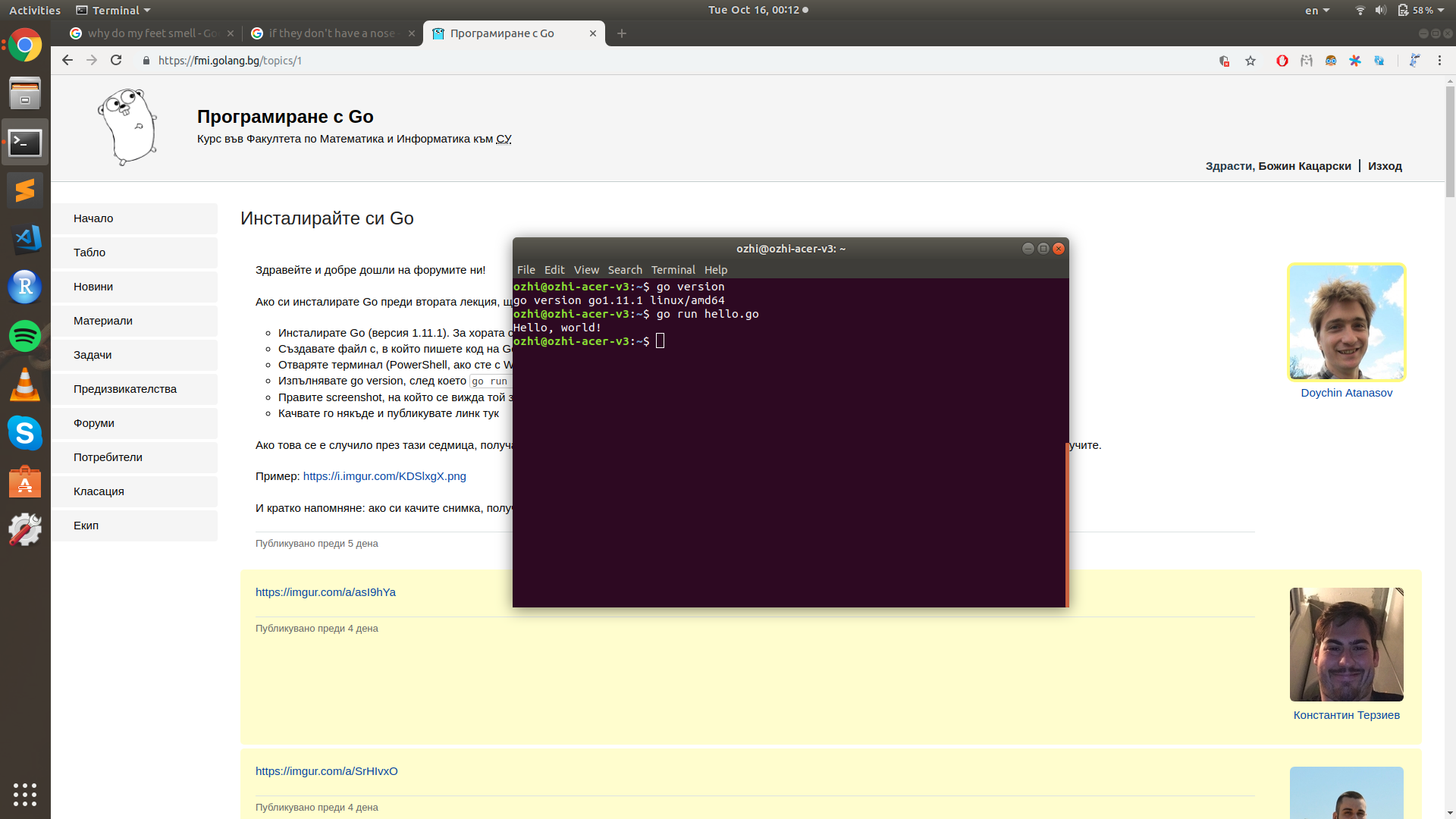Switch to 'if they don't have a nose' tab
Screen dimensions: 1456x819
tap(334, 33)
